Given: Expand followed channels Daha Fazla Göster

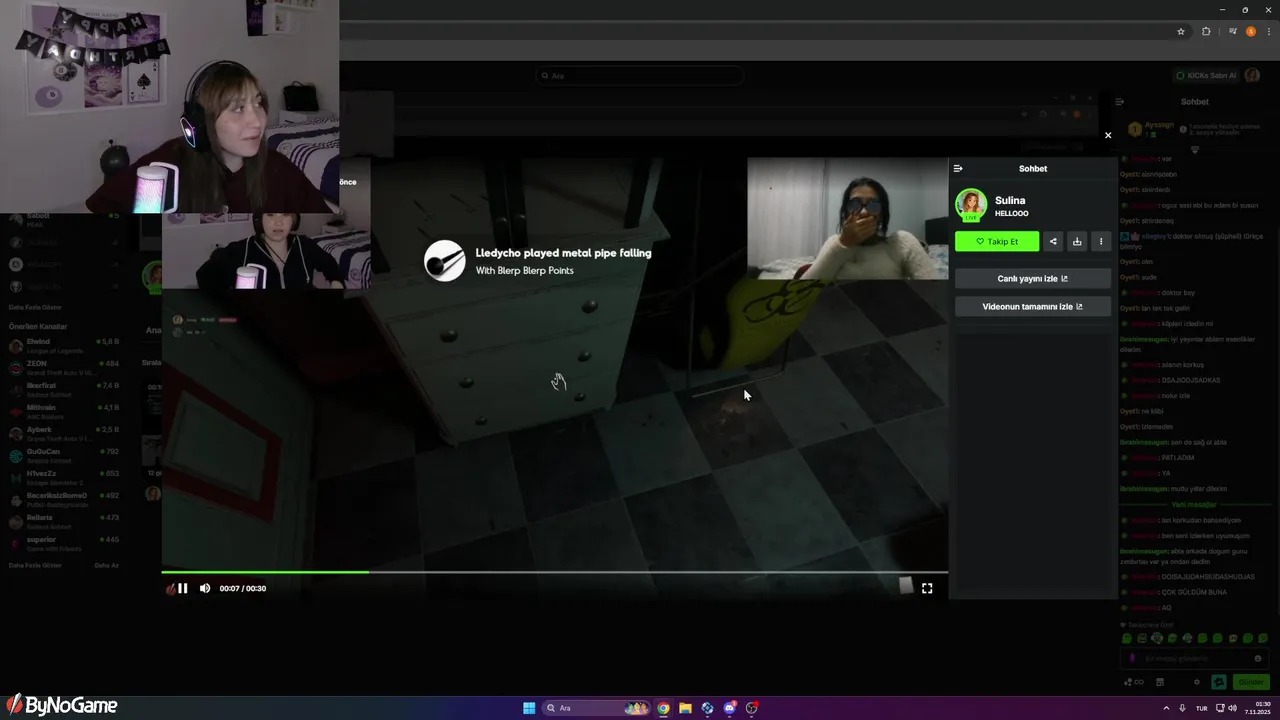Looking at the screenshot, I should [x=35, y=307].
